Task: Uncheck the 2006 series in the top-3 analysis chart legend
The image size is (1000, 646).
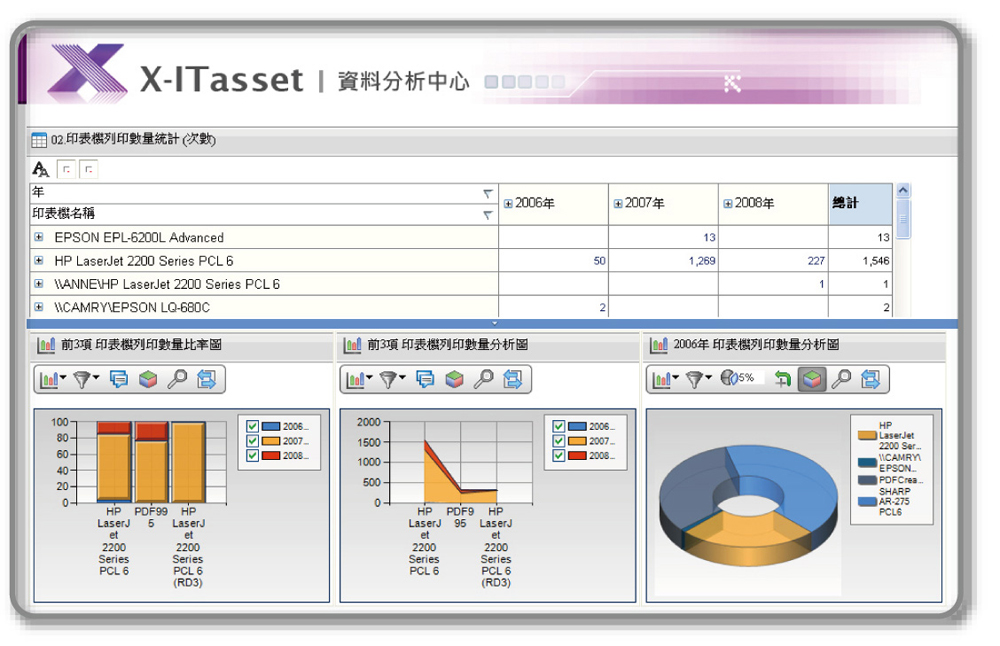Action: pyautogui.click(x=559, y=427)
